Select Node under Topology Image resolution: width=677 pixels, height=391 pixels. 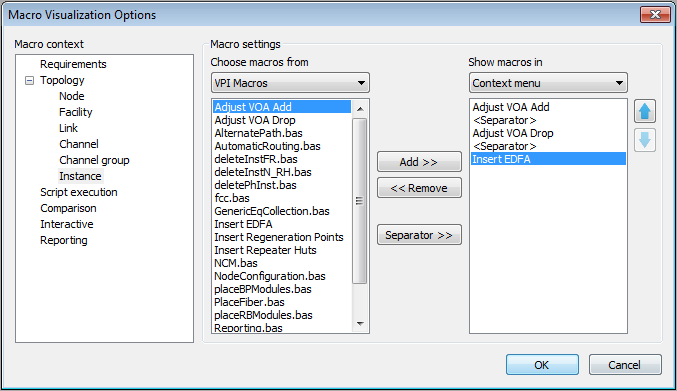[x=72, y=96]
